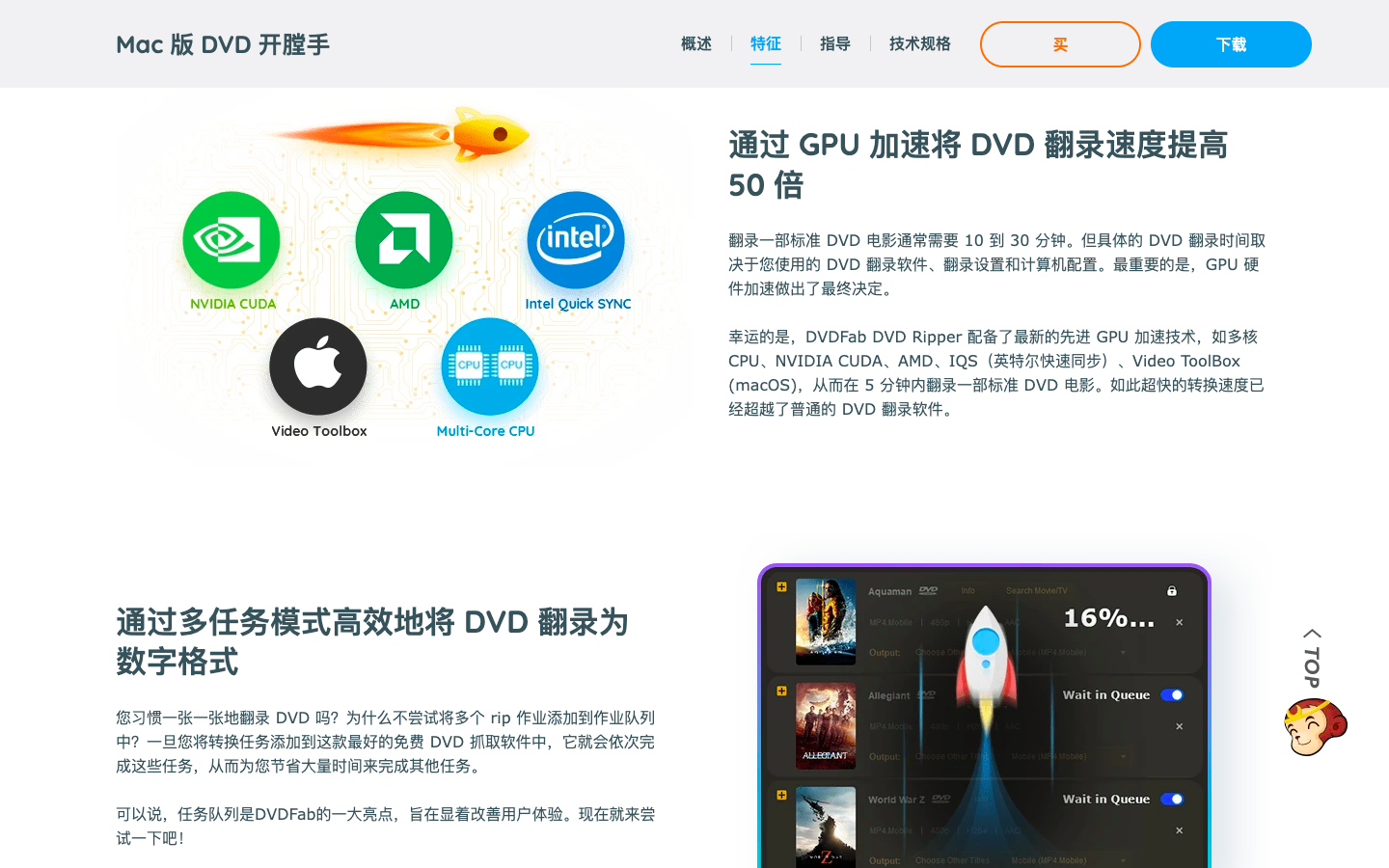Select the 特征 navigation tab
The width and height of the screenshot is (1389, 868).
click(766, 43)
